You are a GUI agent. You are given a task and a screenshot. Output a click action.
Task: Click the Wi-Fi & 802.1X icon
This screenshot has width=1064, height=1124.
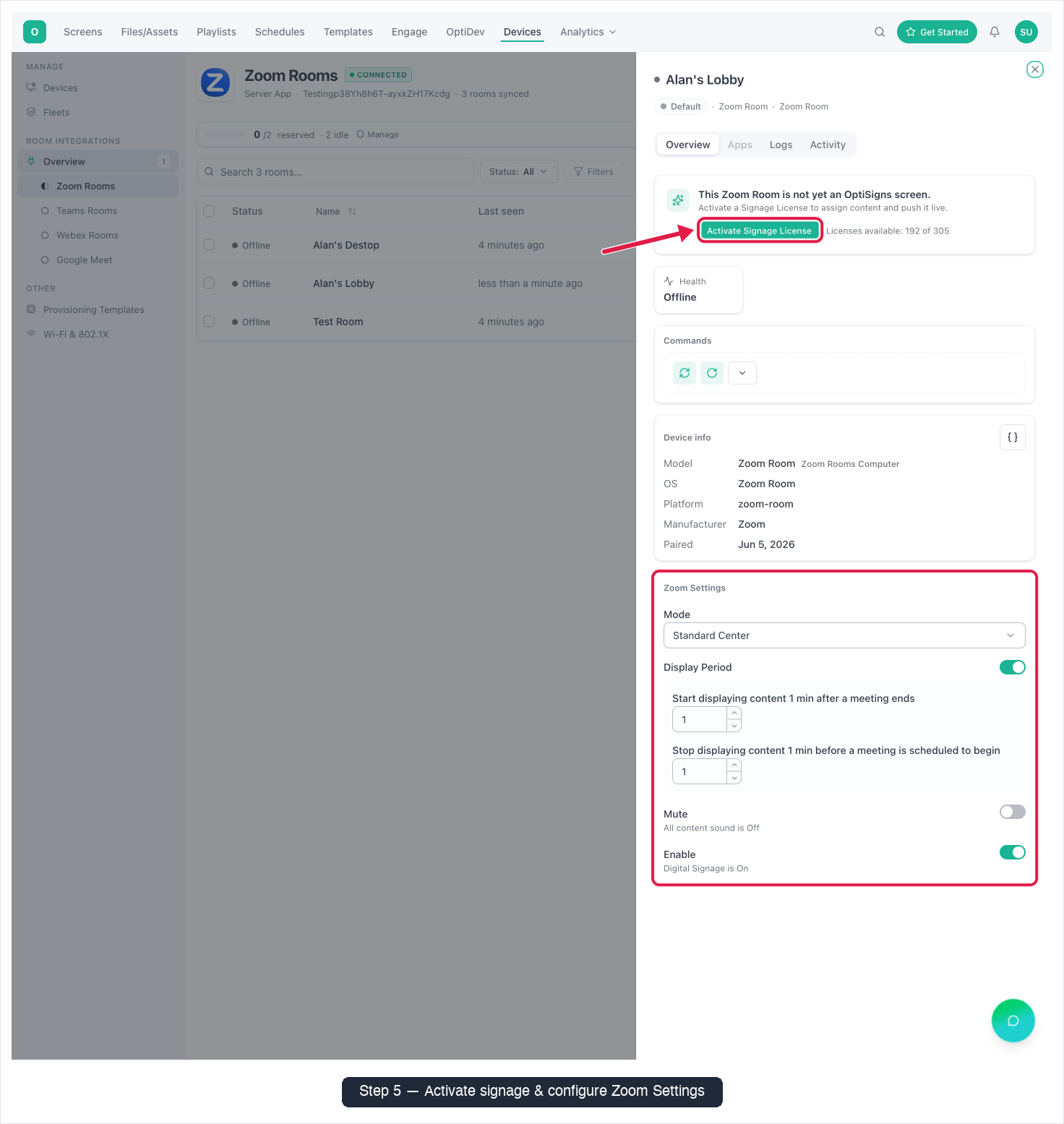[x=31, y=334]
